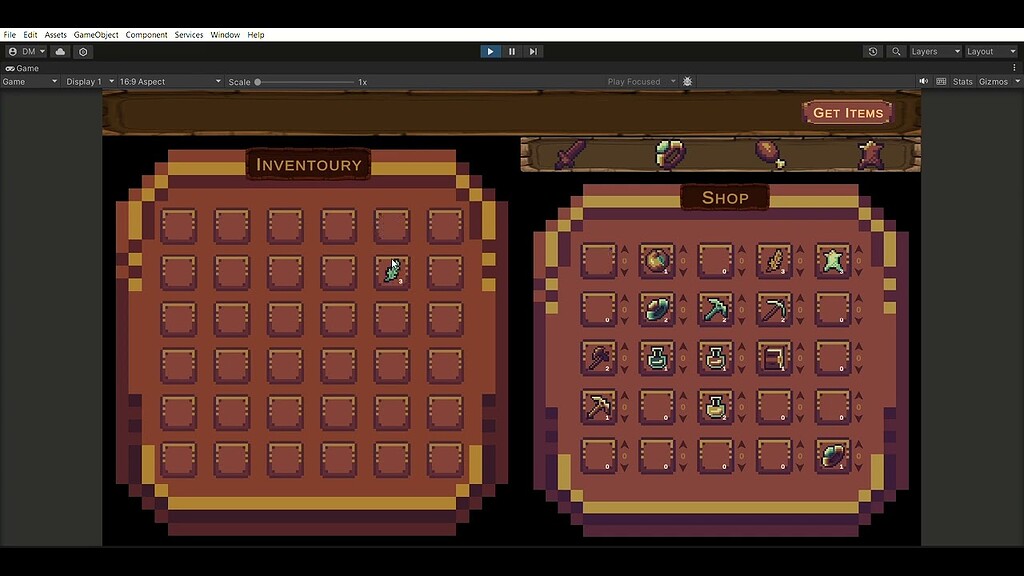Open the GameObject menu
Screen dimensions: 1024x576
click(x=95, y=34)
